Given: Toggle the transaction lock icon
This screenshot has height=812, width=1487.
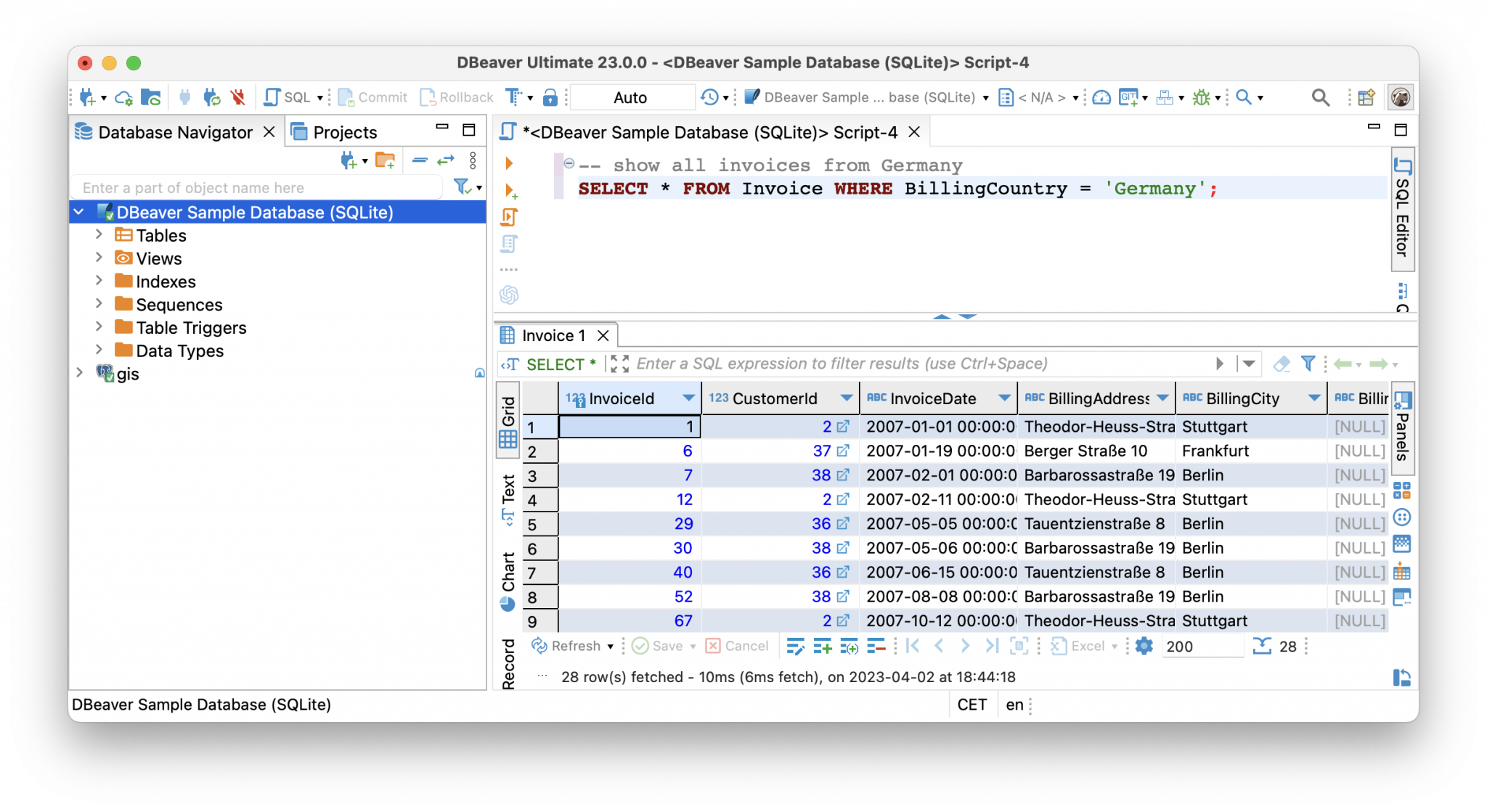Looking at the screenshot, I should point(550,97).
